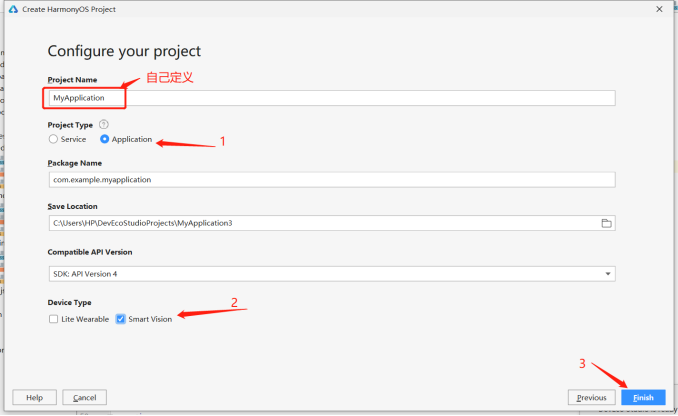Open the Save Location folder browse icon
The image size is (678, 416).
pos(606,223)
